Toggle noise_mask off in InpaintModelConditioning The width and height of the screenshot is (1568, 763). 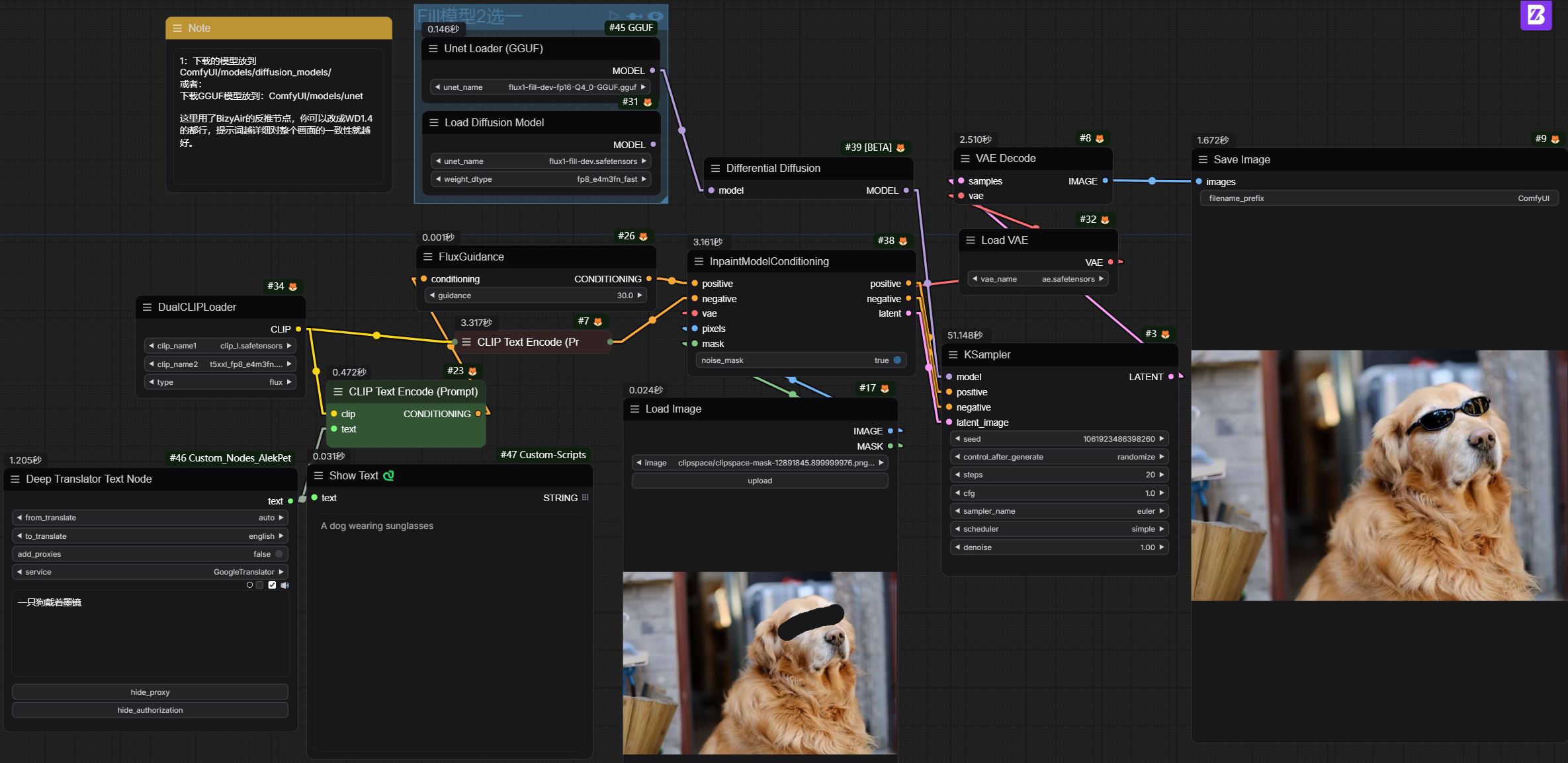(x=896, y=360)
